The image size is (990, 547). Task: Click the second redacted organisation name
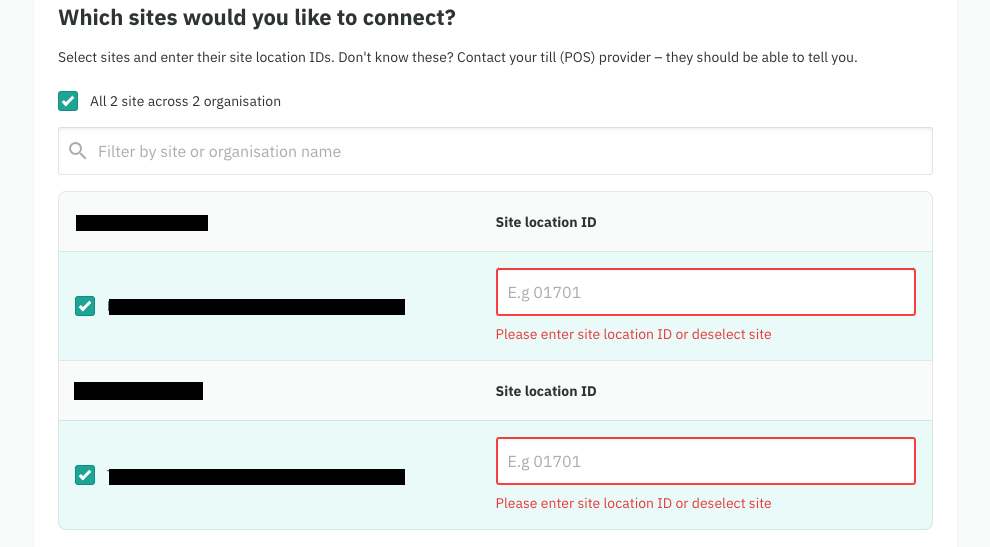(138, 391)
